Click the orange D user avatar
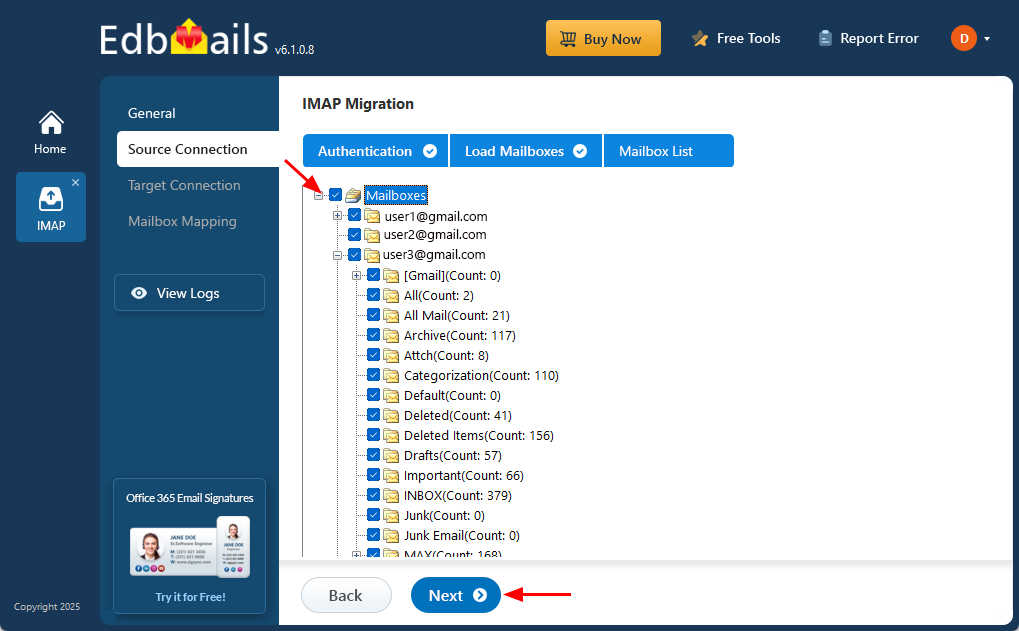The image size is (1019, 631). (964, 38)
